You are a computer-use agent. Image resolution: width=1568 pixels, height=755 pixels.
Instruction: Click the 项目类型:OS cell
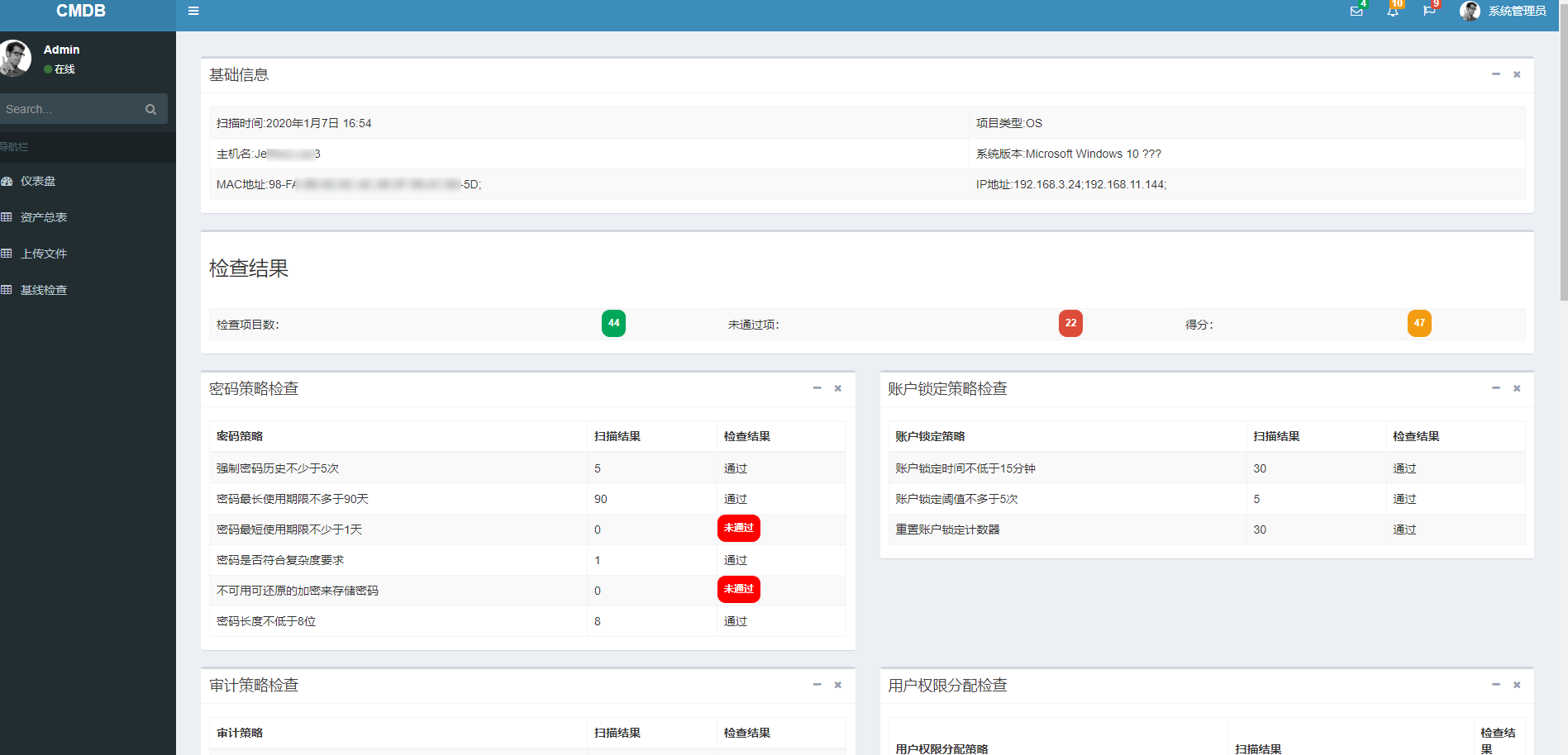pos(1247,123)
